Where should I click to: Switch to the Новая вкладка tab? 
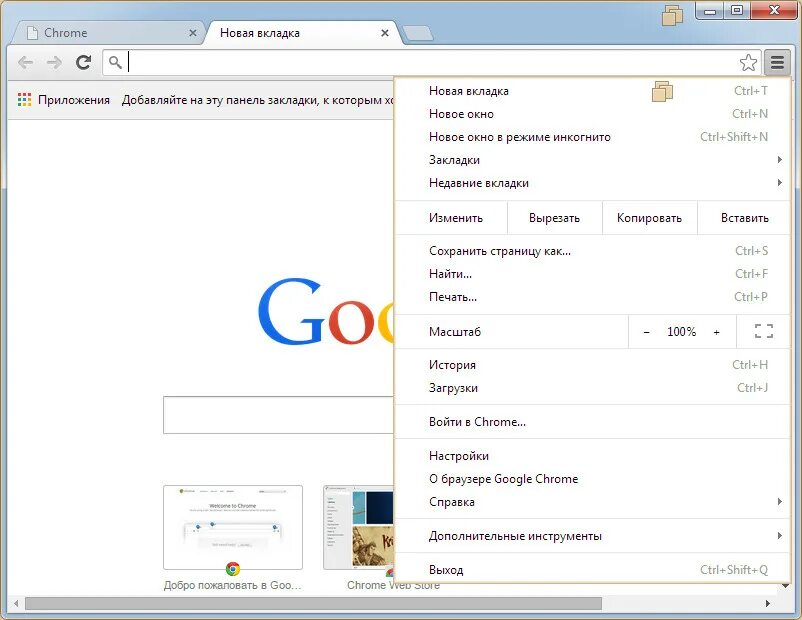302,33
